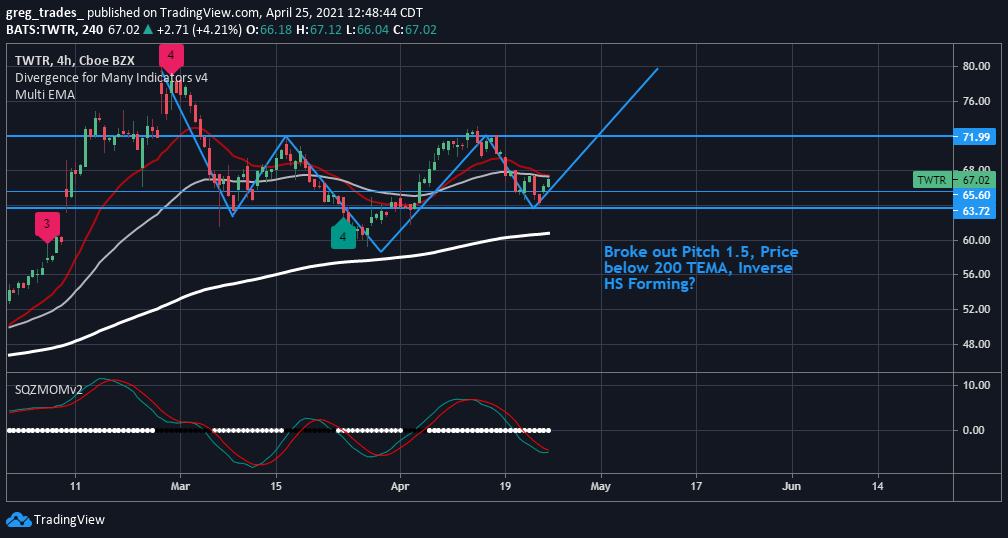The image size is (1008, 538).
Task: Click the 52.00 price axis value
Action: (x=975, y=310)
